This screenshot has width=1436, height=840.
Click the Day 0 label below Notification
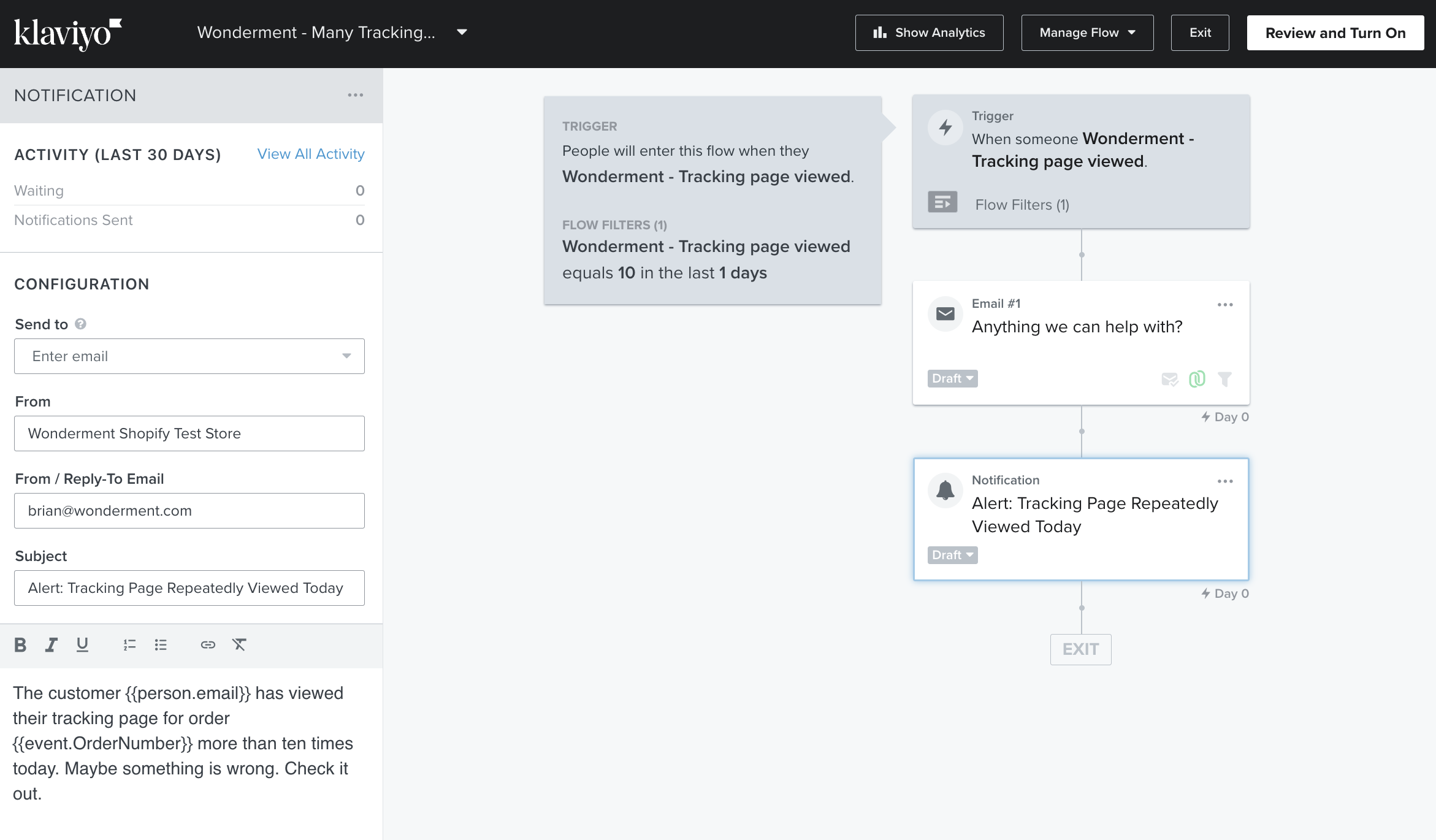pyautogui.click(x=1225, y=594)
